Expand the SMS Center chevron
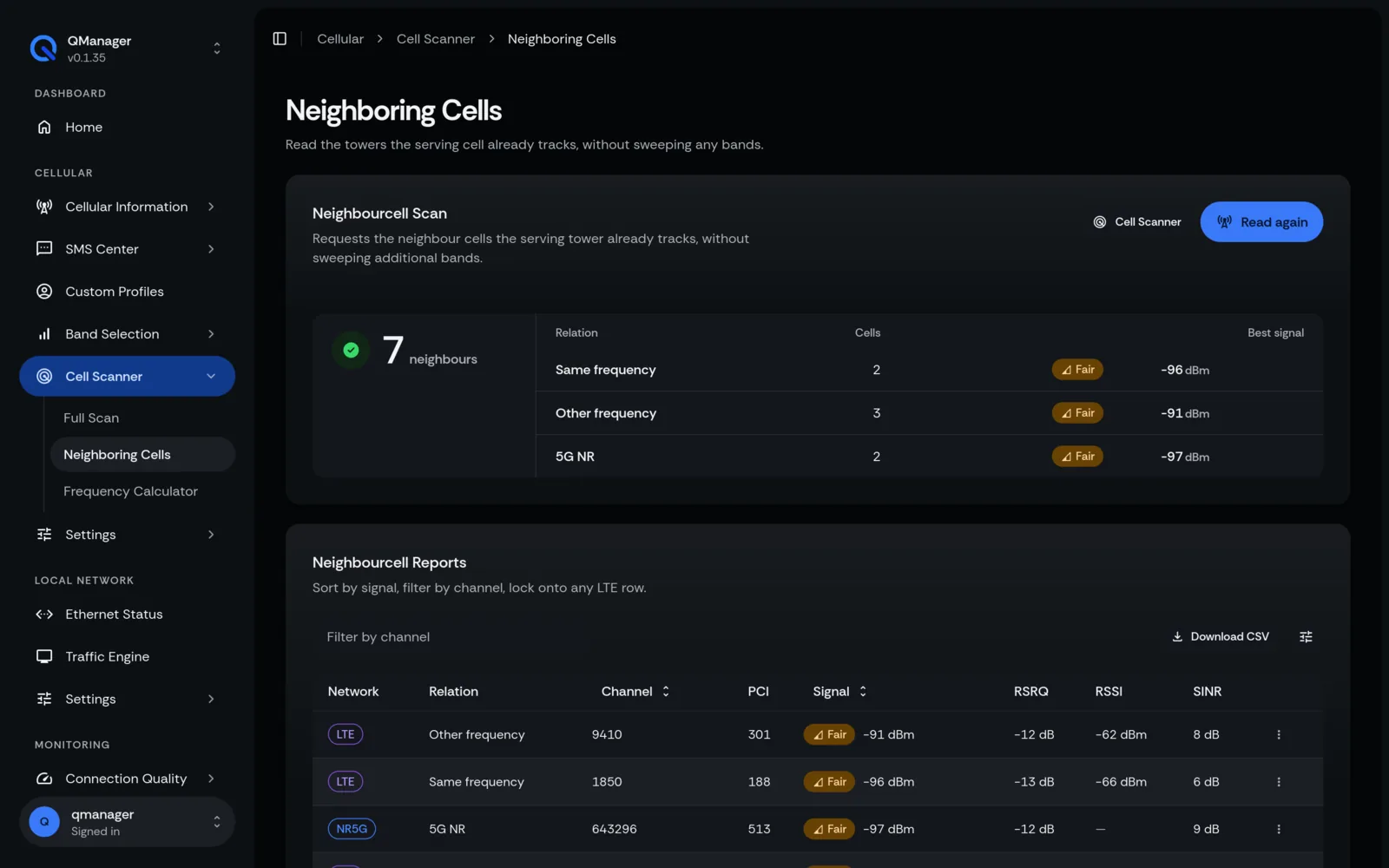 (211, 249)
